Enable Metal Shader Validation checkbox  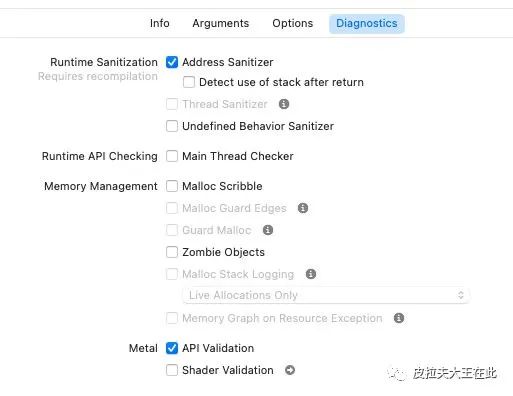[x=172, y=370]
